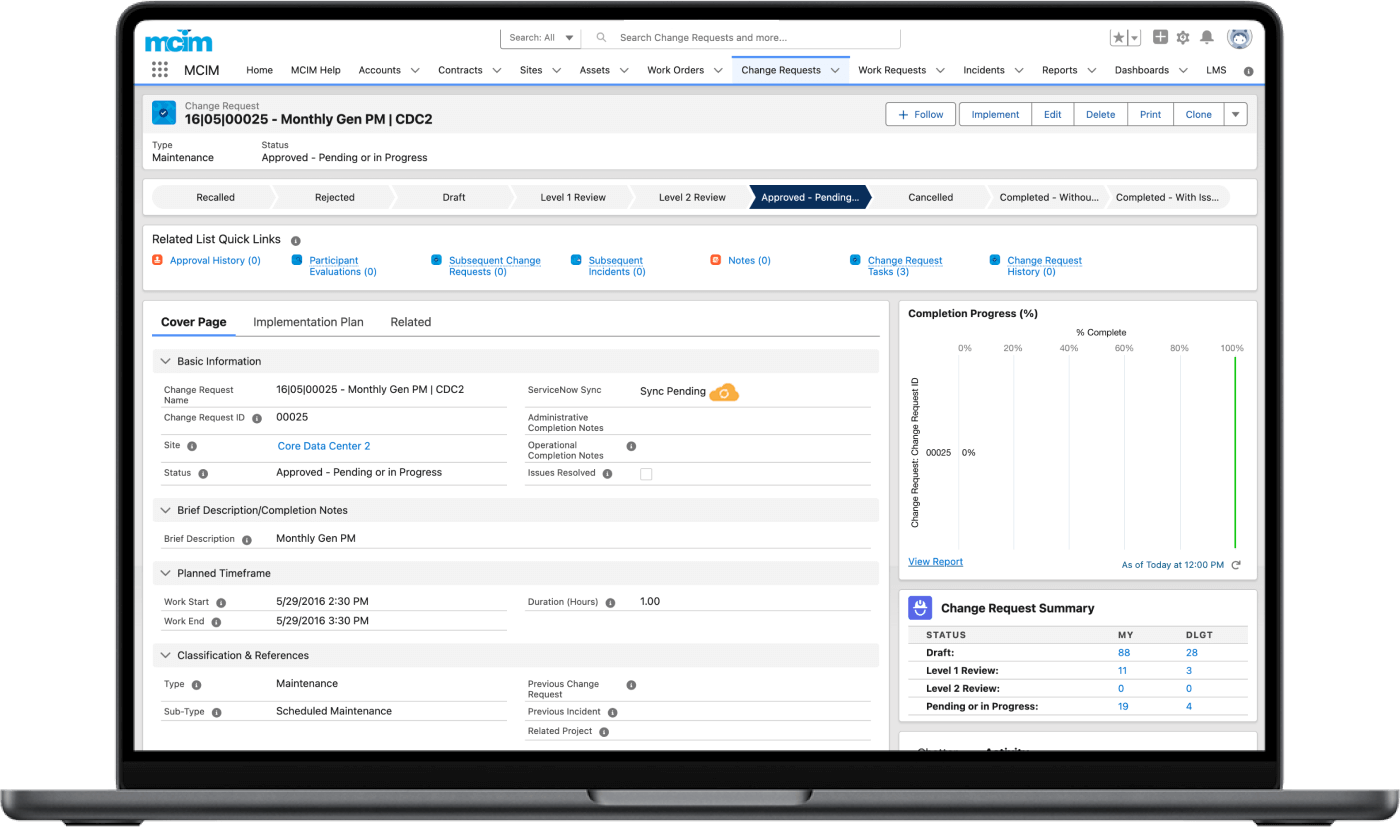The width and height of the screenshot is (1400, 827).
Task: Open the App Launcher grid icon
Action: point(160,70)
